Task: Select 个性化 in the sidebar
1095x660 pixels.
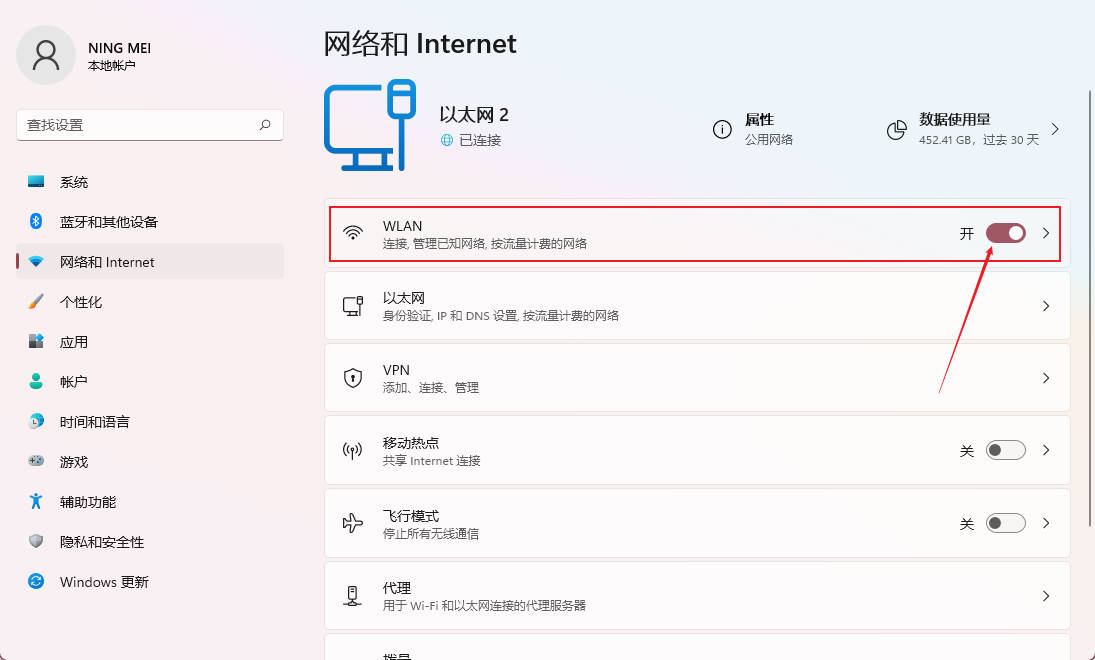Action: (150, 302)
